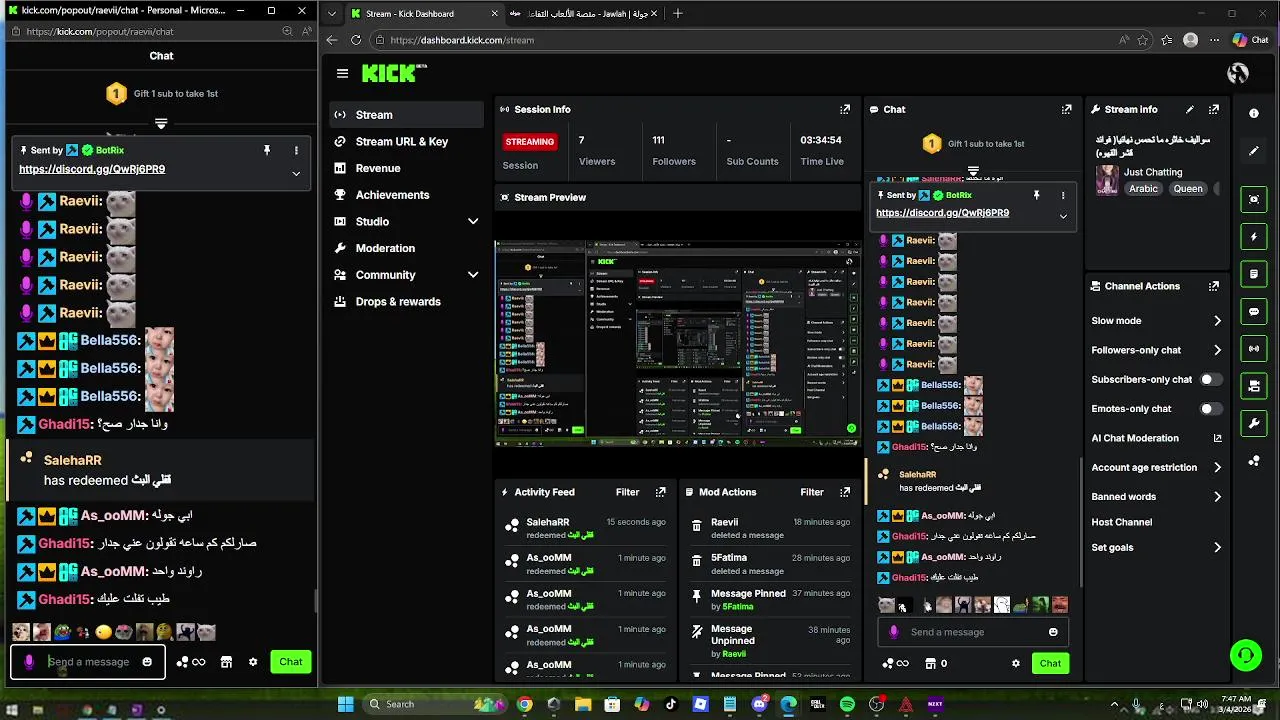
Task: Open the Stream page in sidebar
Action: point(406,115)
